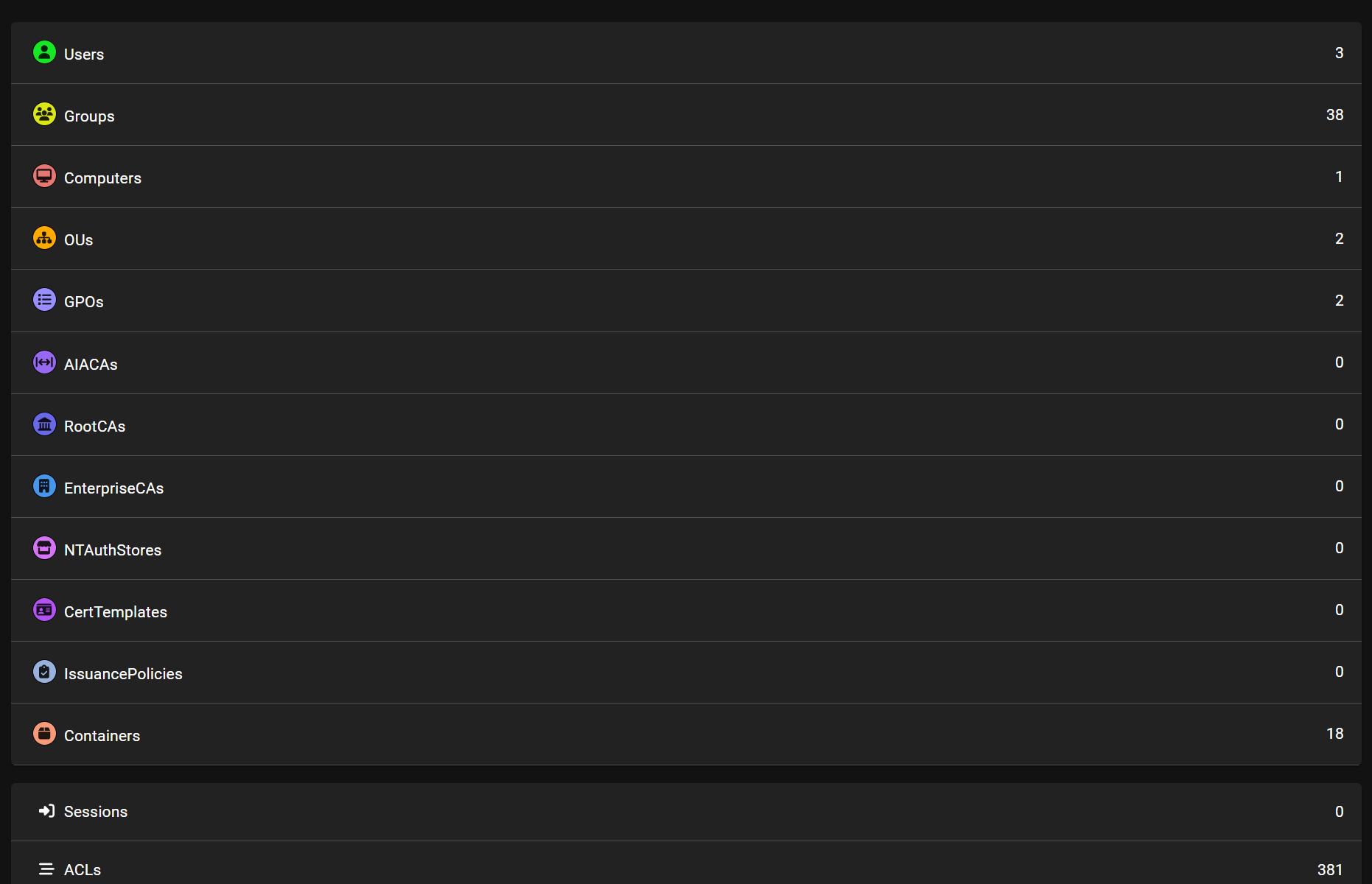Click the blue EnterpriseCAs building icon
This screenshot has height=884, width=1372.
[44, 486]
